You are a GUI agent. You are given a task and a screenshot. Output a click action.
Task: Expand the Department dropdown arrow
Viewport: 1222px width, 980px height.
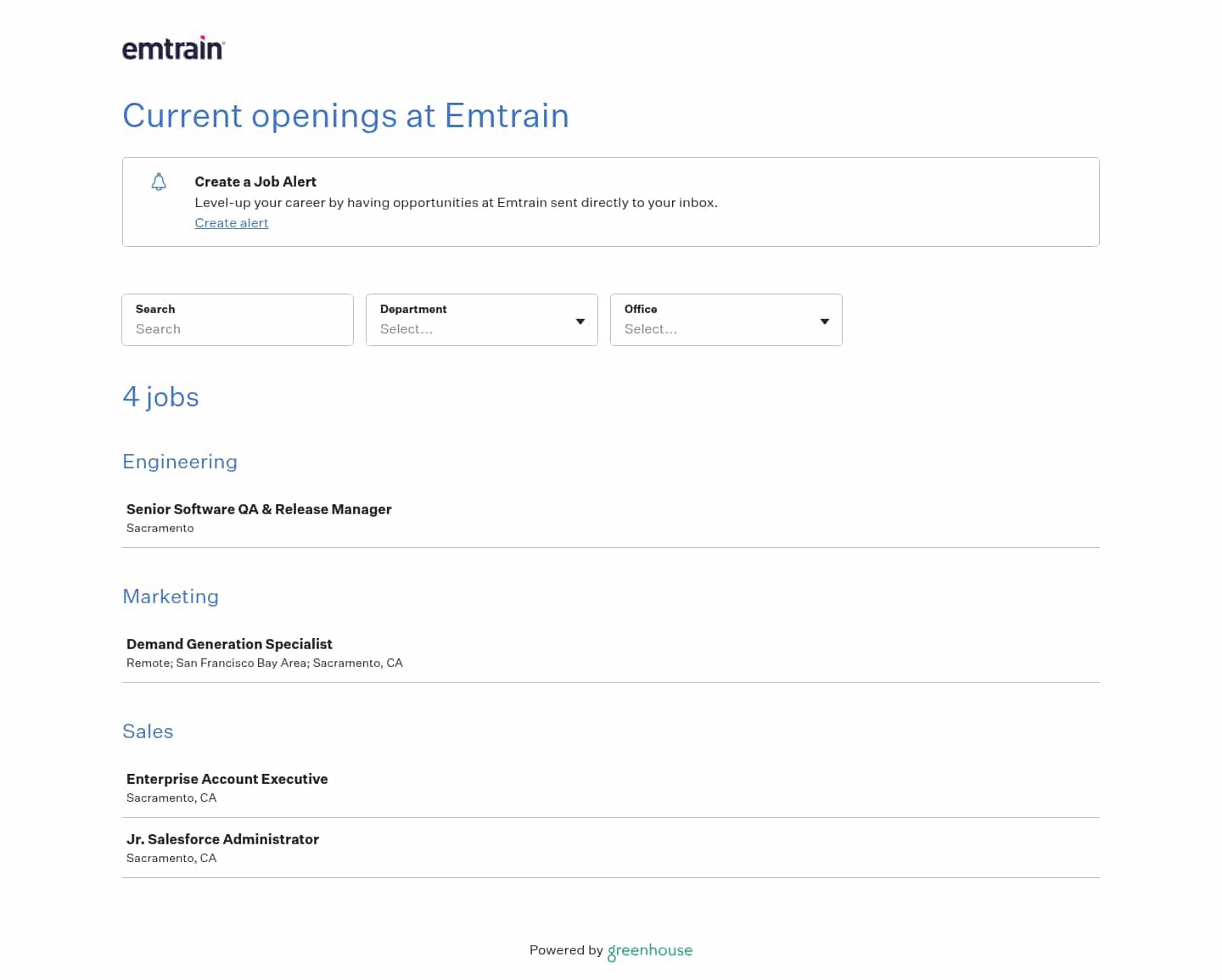[x=580, y=322]
